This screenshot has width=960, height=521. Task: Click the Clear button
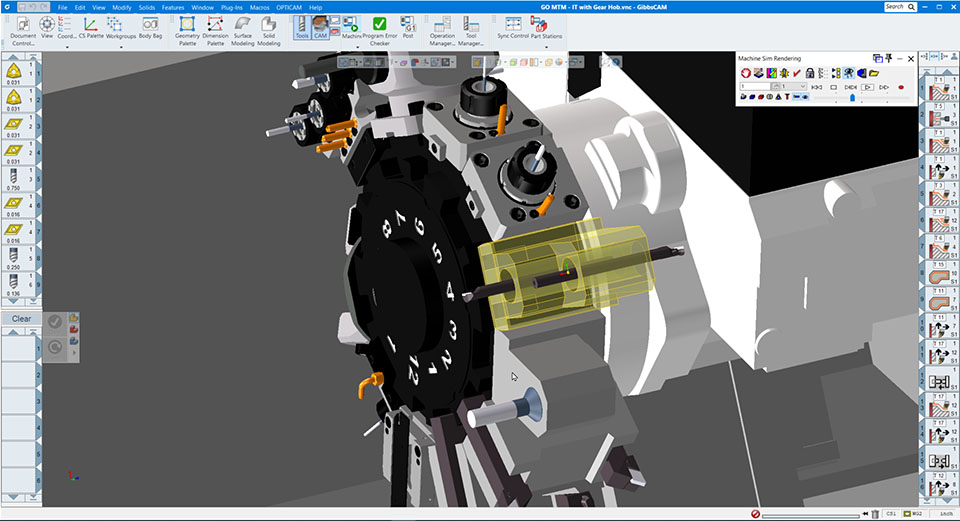pyautogui.click(x=21, y=319)
